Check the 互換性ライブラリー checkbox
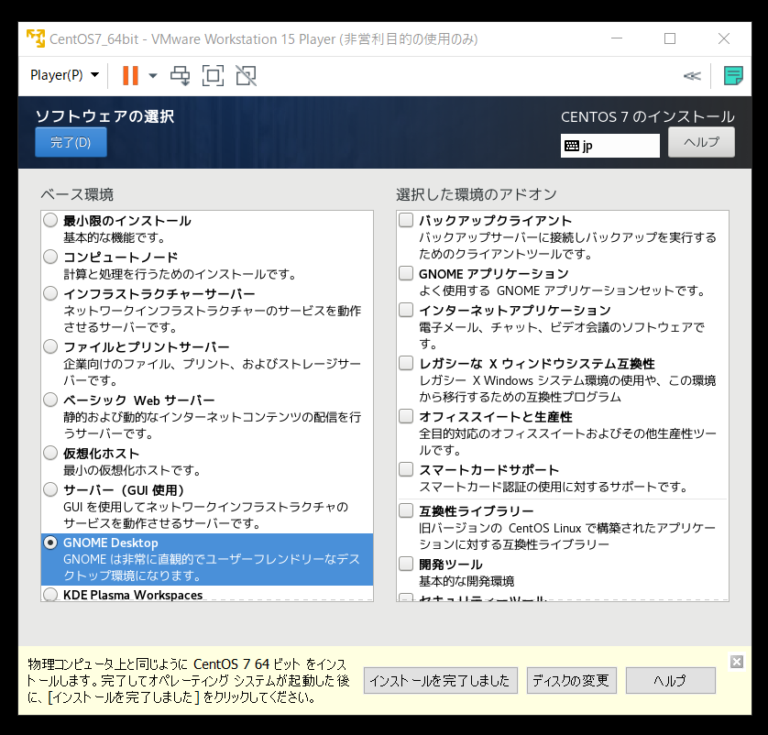The image size is (768, 735). point(406,511)
